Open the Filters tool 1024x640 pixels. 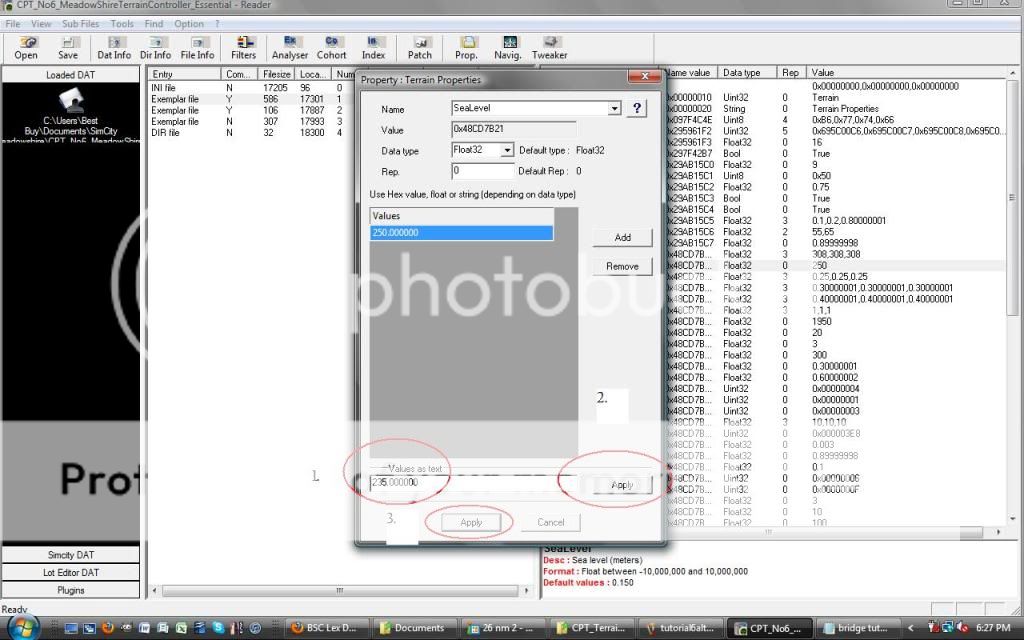point(243,48)
